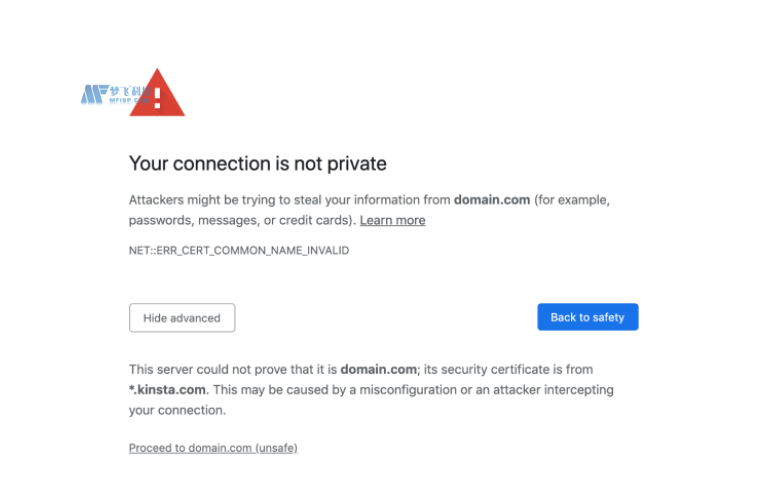Click the bold *.kinsta.com certificate name
764x501 pixels.
[168, 390]
